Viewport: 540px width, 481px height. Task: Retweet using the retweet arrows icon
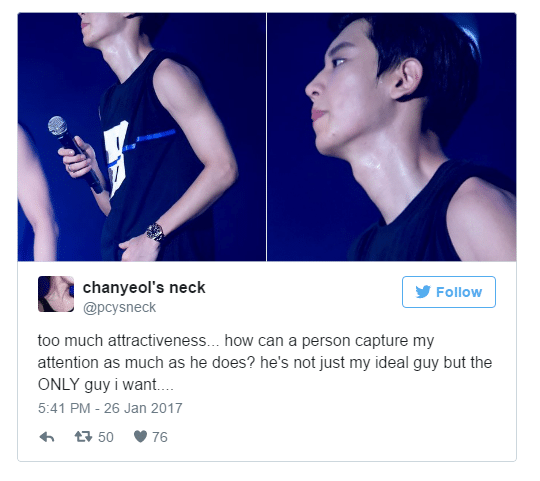pos(83,437)
